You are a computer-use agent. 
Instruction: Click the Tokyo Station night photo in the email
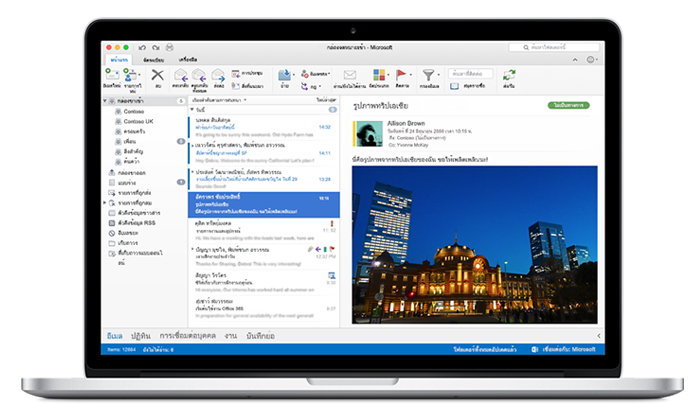pyautogui.click(x=475, y=245)
